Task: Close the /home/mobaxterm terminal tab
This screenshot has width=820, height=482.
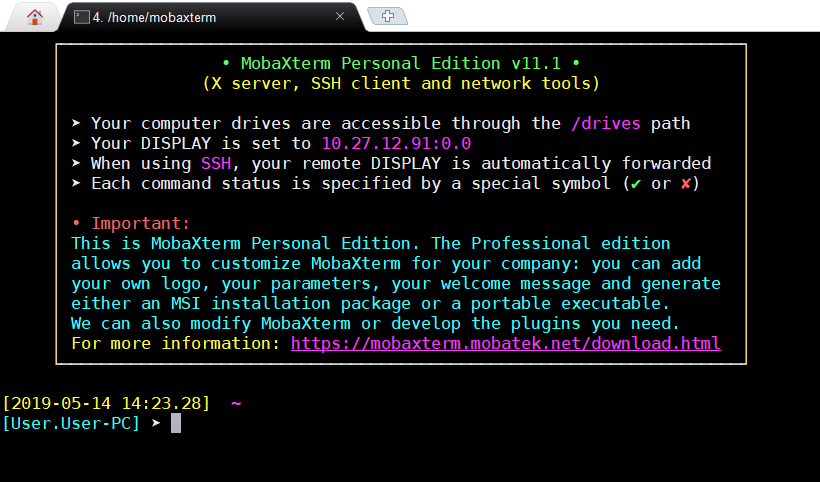Action: 340,16
